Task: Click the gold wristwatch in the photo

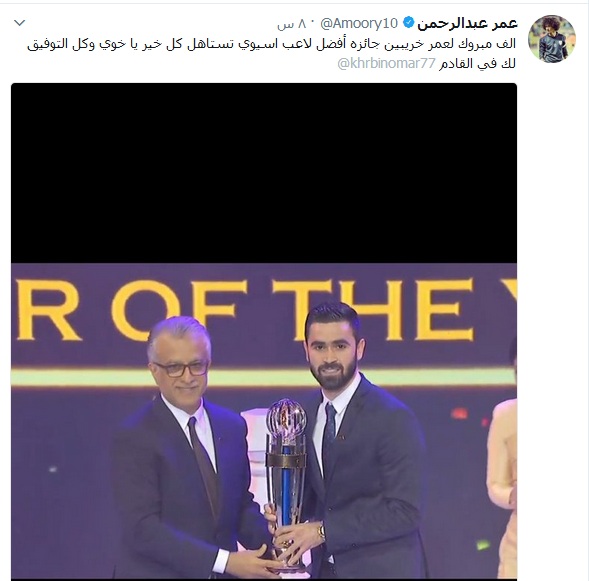Action: (x=321, y=530)
